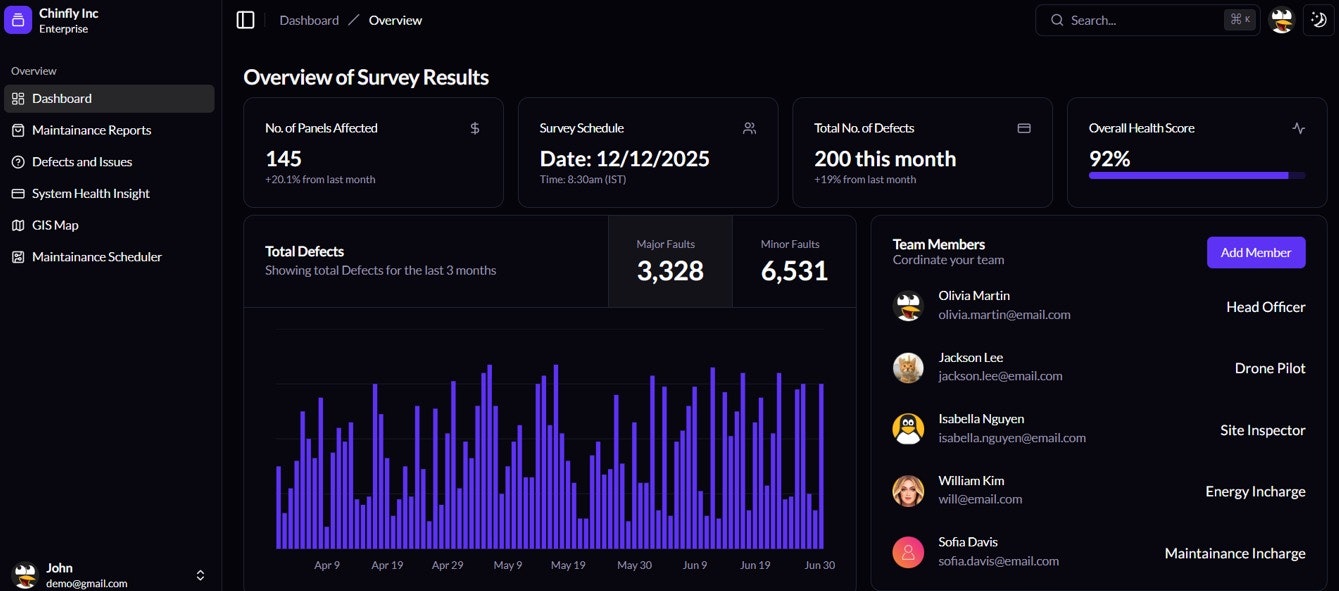Click the Maintainance Scheduler sidebar icon
Screen dimensions: 1339x591
coord(18,257)
